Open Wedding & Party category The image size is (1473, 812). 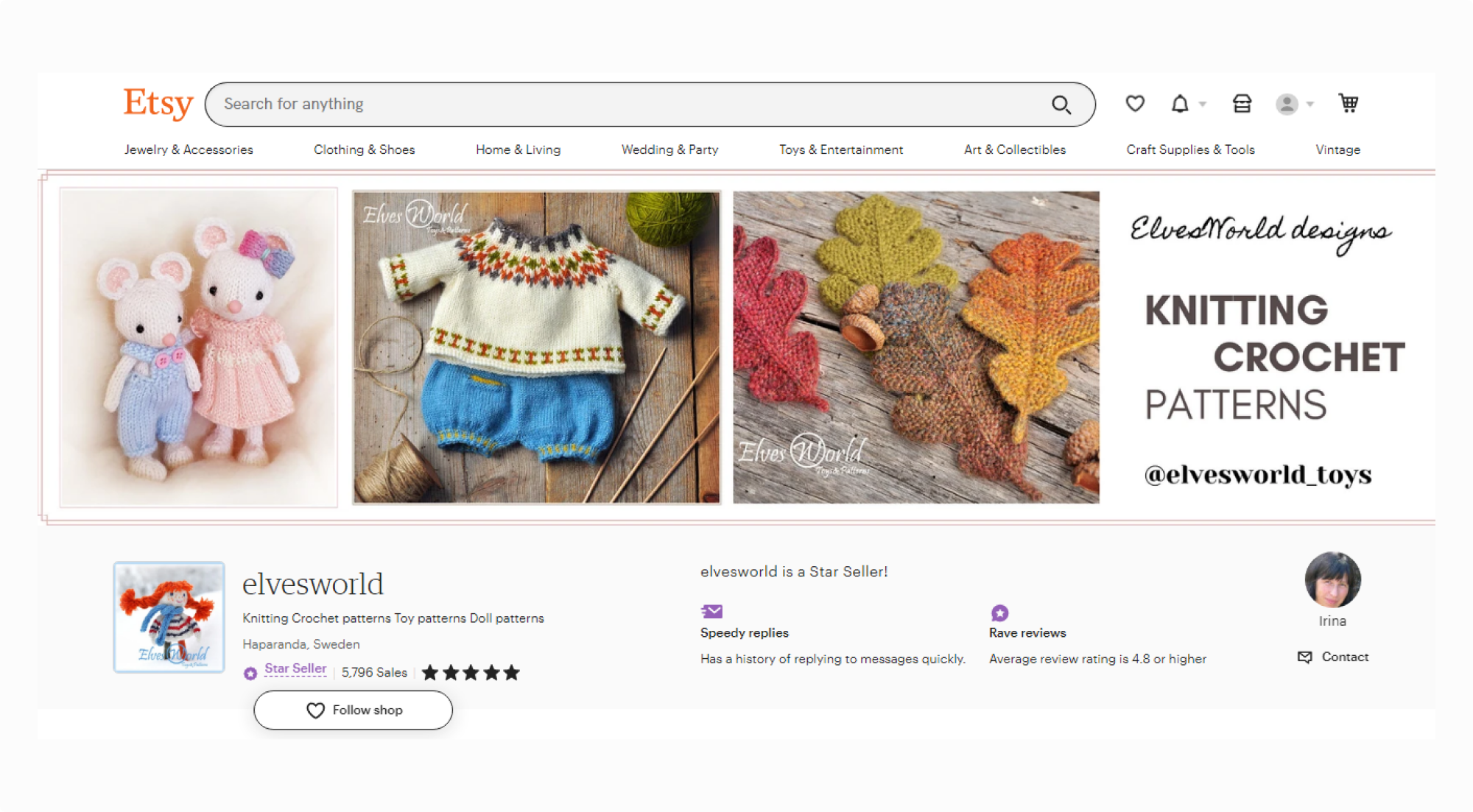click(669, 149)
